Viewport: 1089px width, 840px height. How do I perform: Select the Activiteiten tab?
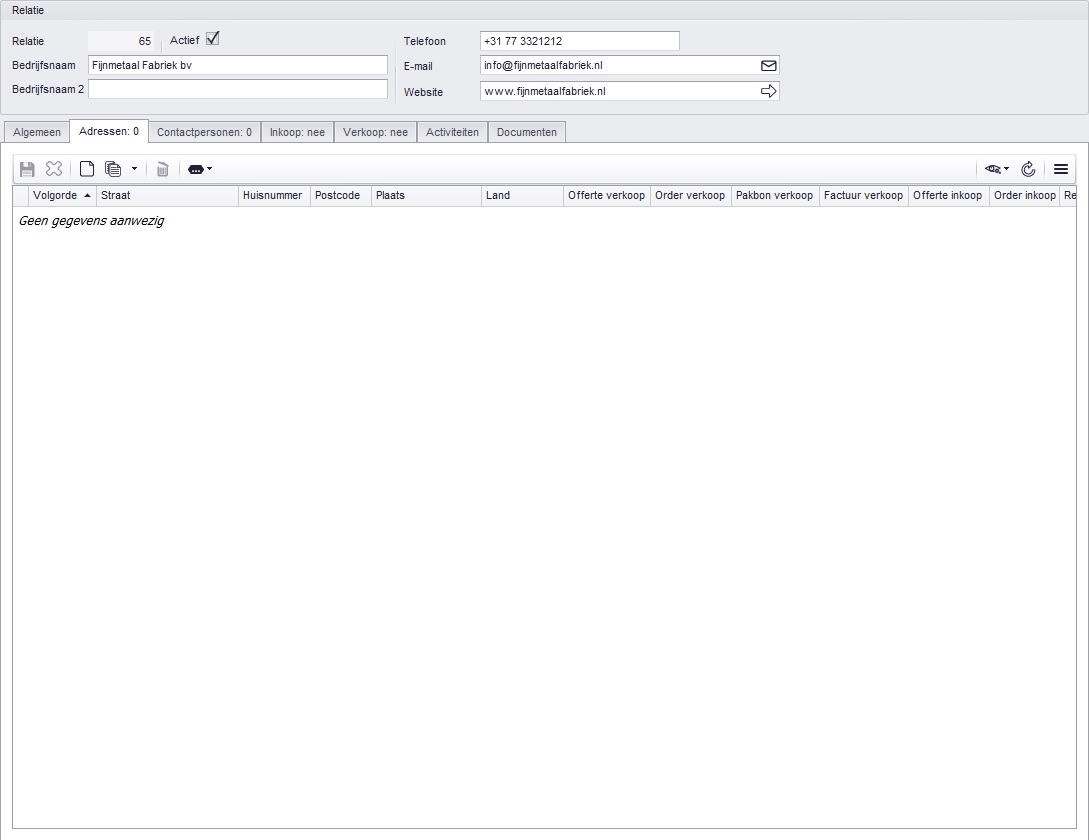coord(452,132)
